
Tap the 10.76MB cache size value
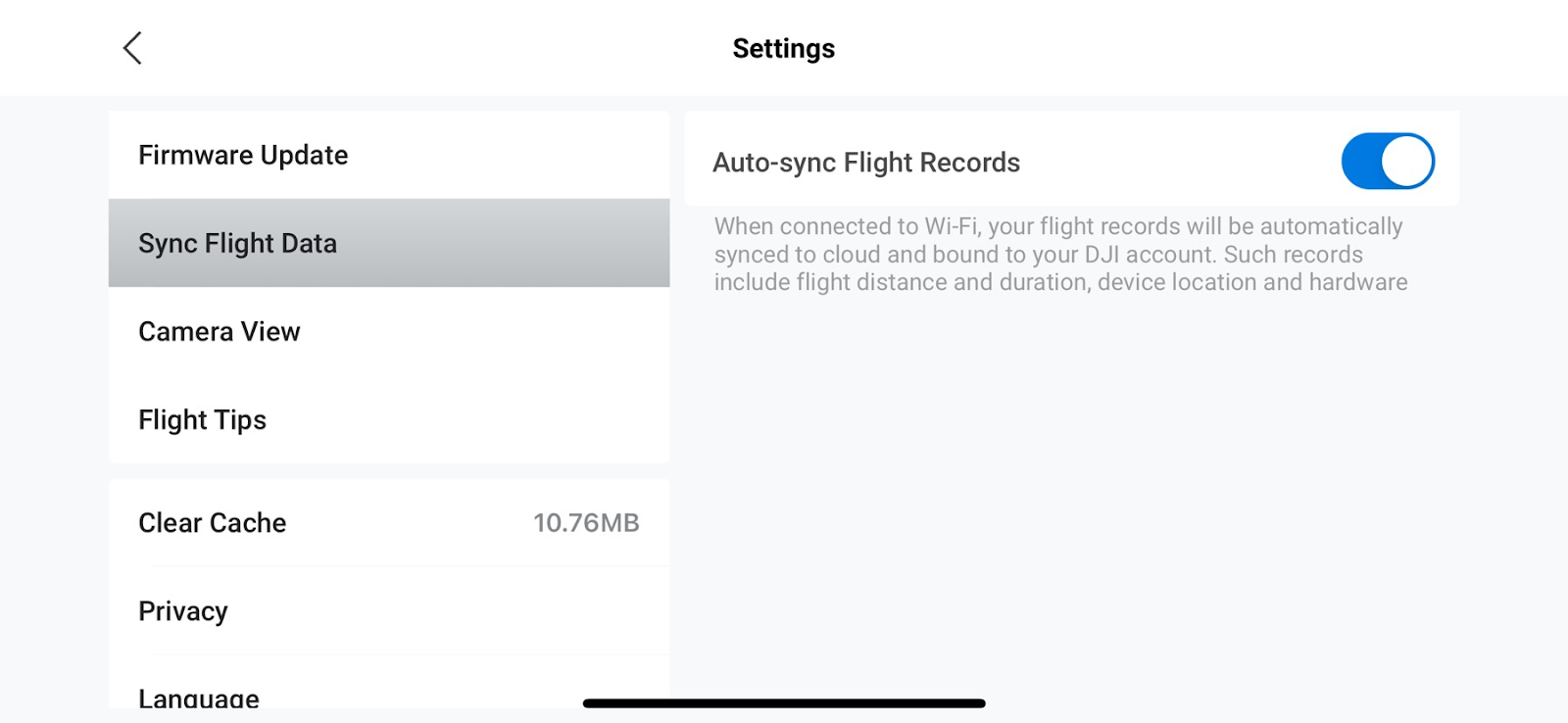[x=585, y=522]
